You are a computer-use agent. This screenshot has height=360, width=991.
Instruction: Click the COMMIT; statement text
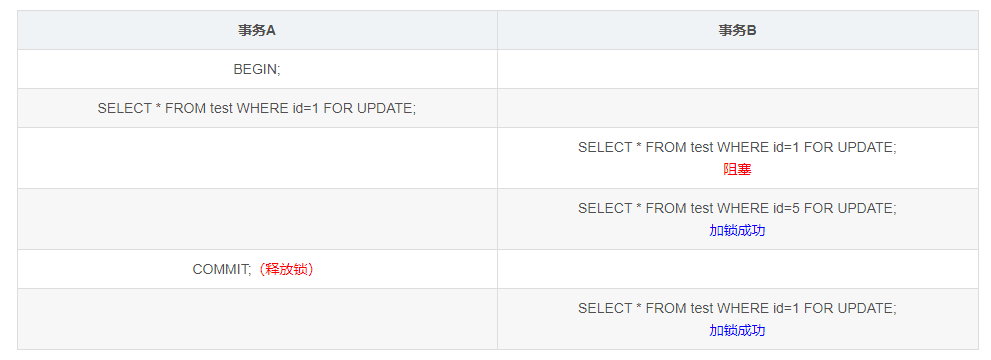coord(222,269)
